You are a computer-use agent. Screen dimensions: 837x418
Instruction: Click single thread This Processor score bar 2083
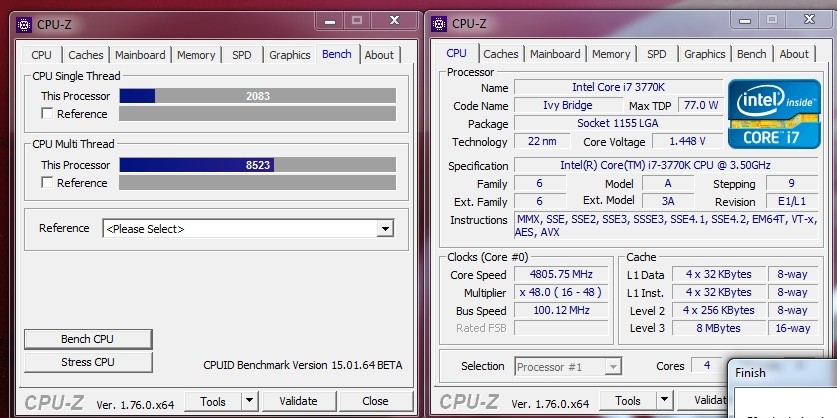[257, 96]
